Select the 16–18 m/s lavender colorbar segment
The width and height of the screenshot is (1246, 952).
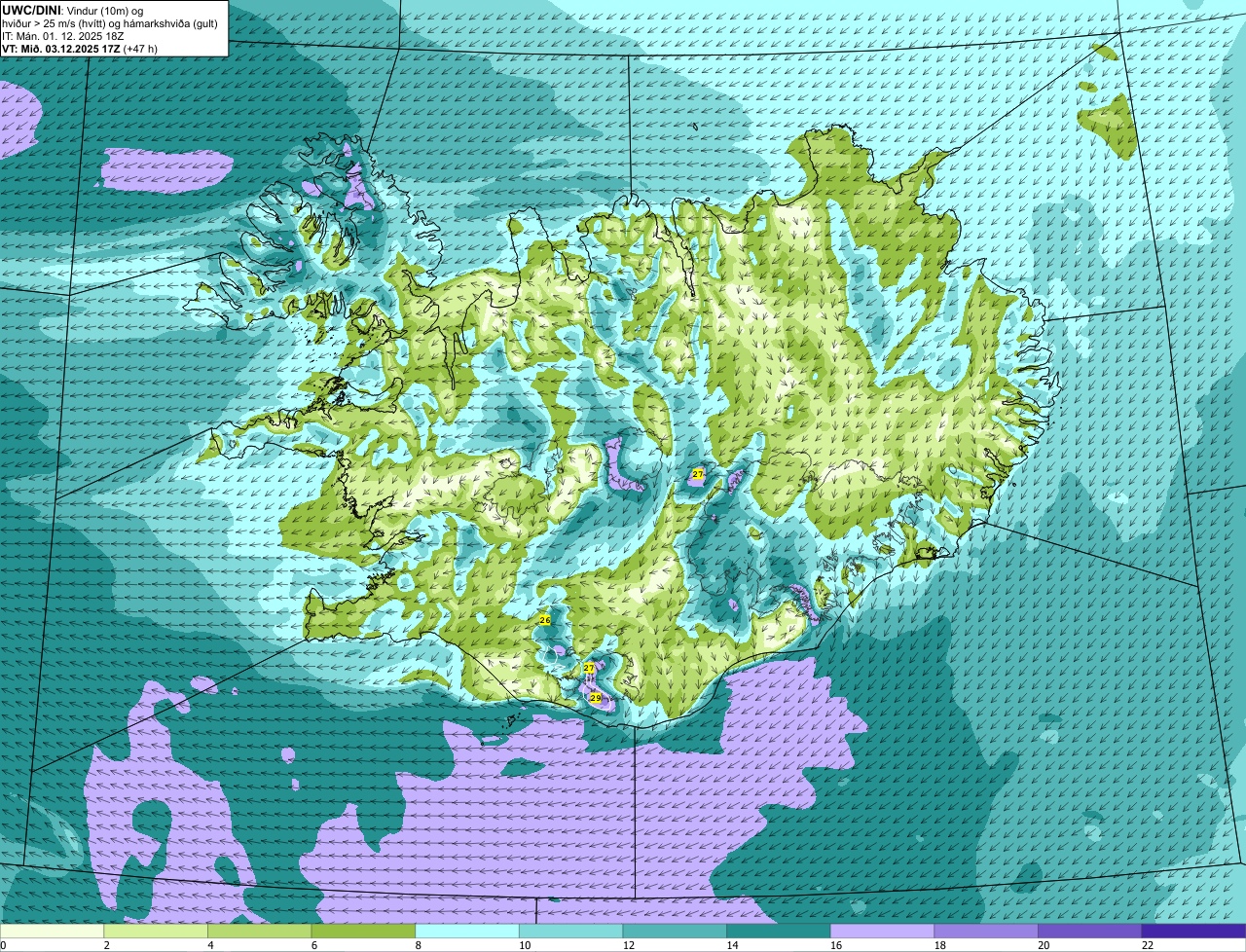pos(882,931)
